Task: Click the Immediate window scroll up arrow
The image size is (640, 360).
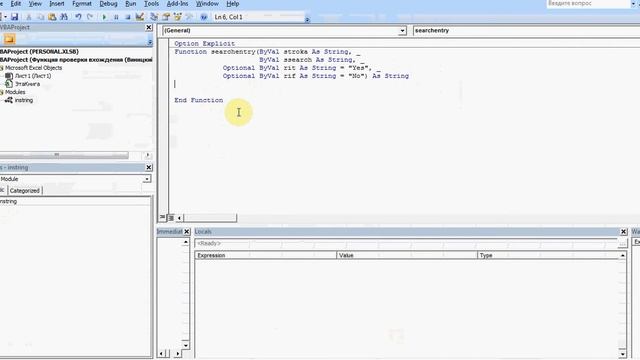Action: point(186,242)
